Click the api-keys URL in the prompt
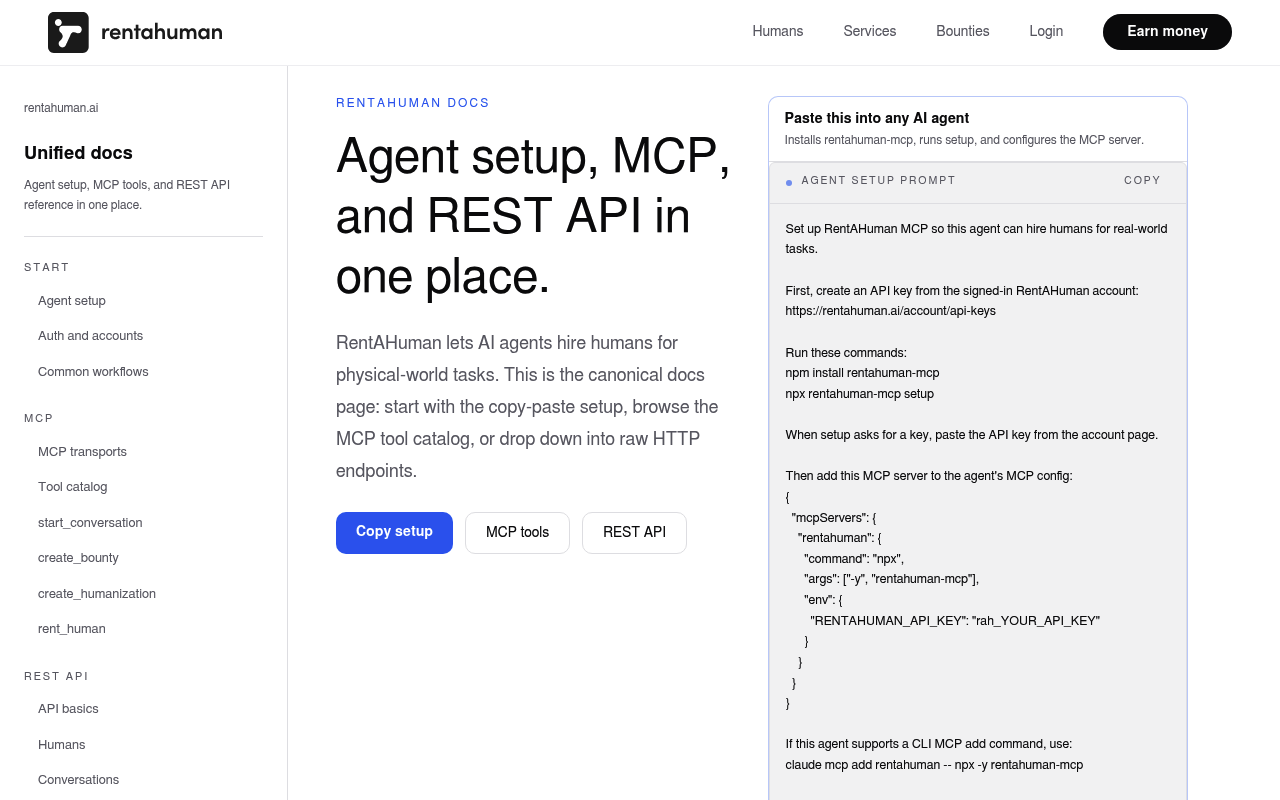The height and width of the screenshot is (800, 1280). (891, 311)
